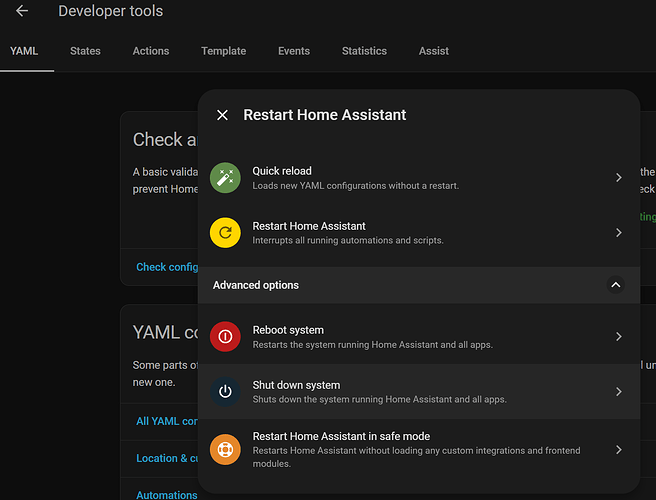Click the Developer tools page title

pyautogui.click(x=110, y=11)
